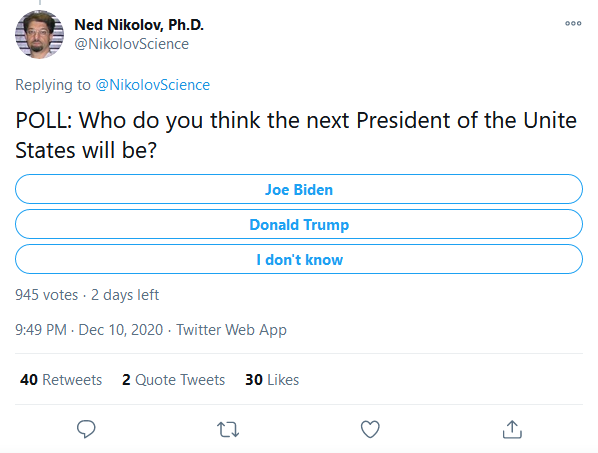This screenshot has width=598, height=453.
Task: Click the retweet arrows icon
Action: 228,429
